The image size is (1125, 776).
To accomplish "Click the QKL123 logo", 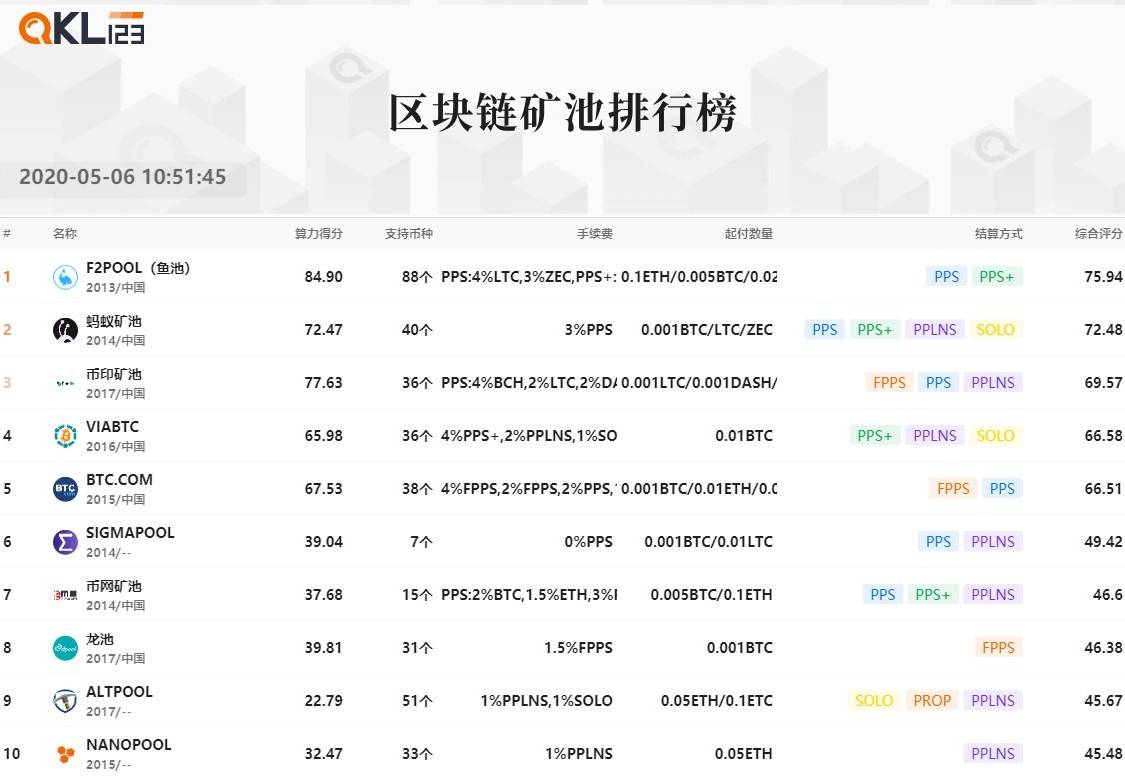I will (81, 28).
